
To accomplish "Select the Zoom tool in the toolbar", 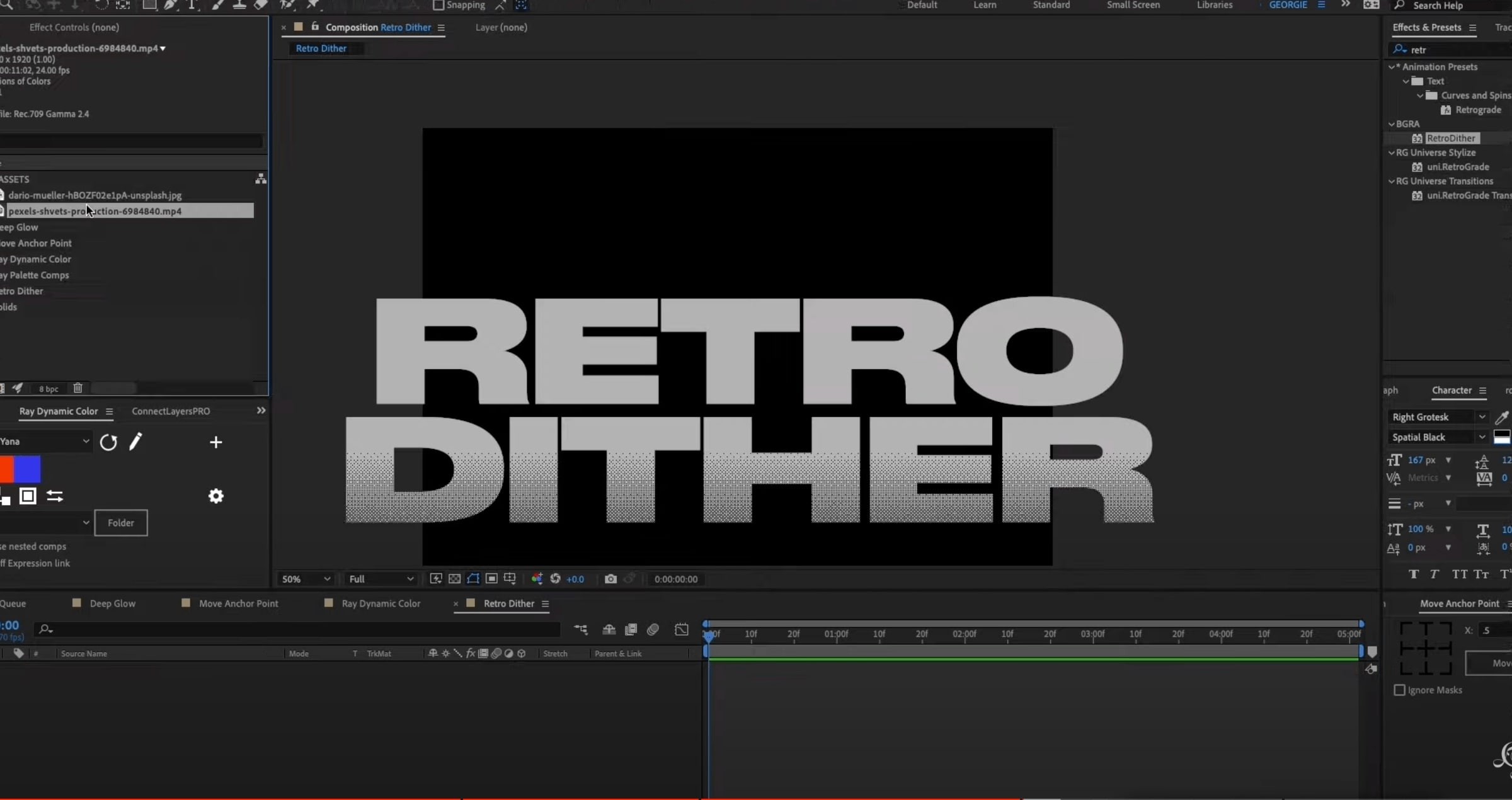I will [x=8, y=5].
